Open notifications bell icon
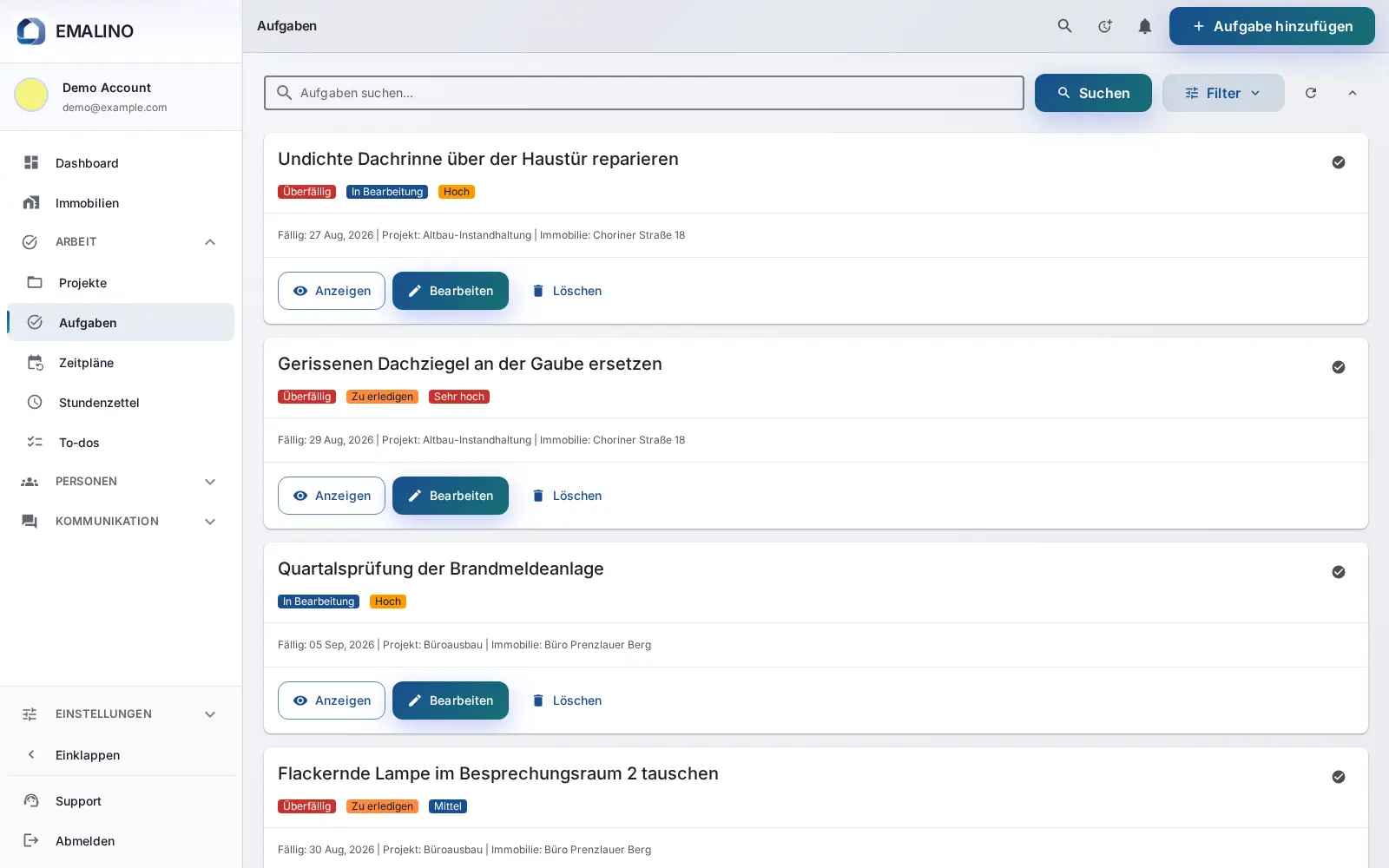The image size is (1389, 868). click(1145, 26)
